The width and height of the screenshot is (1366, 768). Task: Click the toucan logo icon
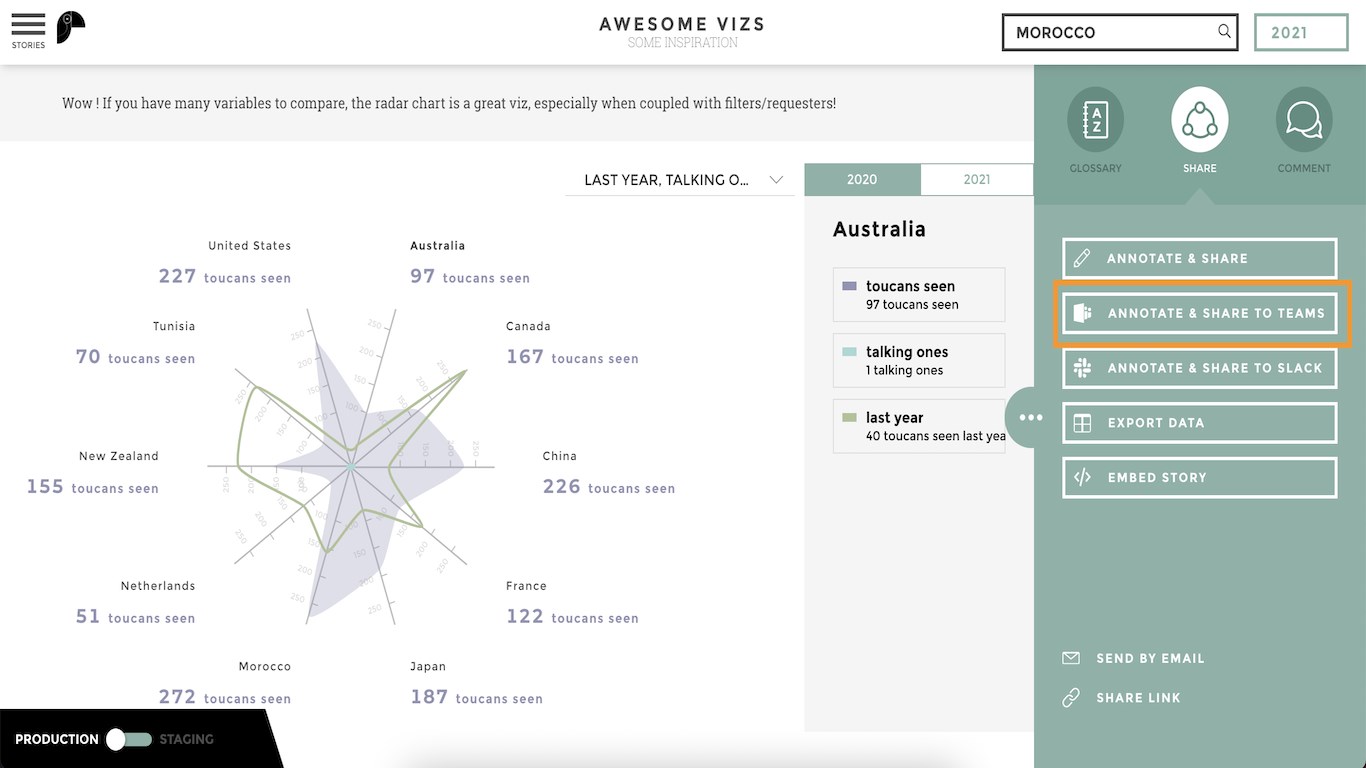[x=70, y=27]
